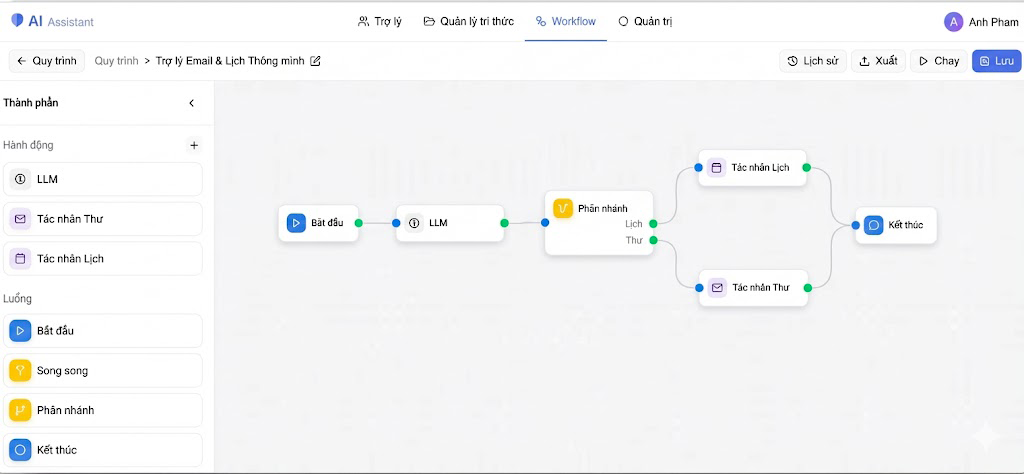The image size is (1024, 474).
Task: Select Tác nhân Lịch sidebar component
Action: click(103, 259)
